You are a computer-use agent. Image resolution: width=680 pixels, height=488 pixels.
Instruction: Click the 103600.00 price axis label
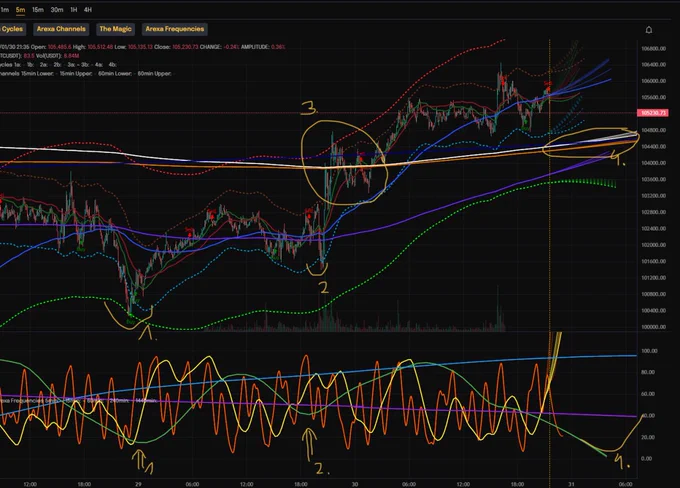click(x=654, y=179)
